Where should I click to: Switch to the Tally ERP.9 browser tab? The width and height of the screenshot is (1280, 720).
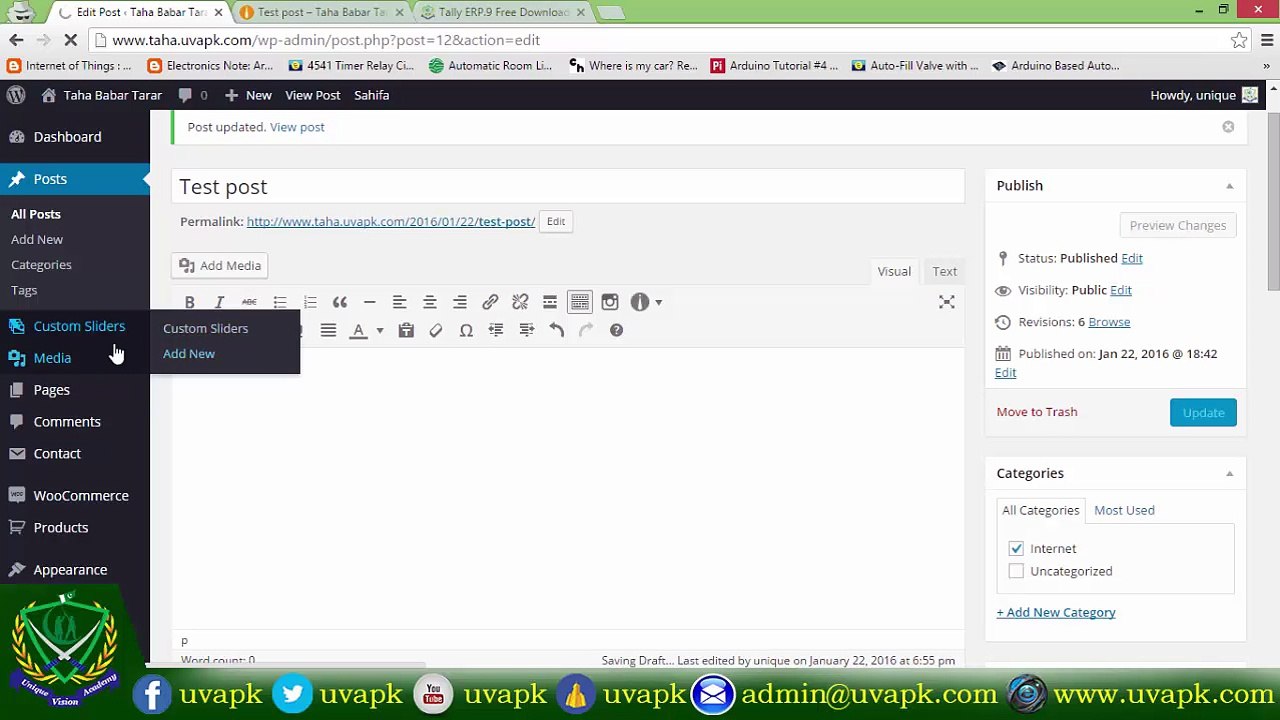coord(503,12)
